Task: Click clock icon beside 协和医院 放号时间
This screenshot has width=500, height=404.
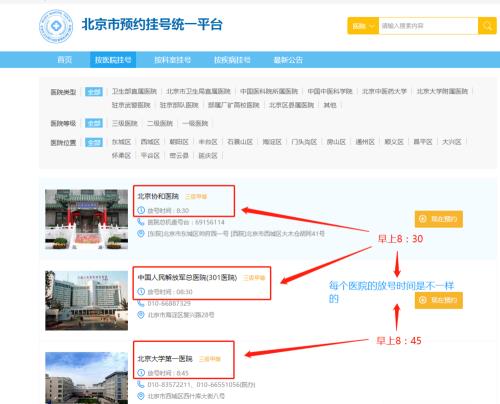Action: click(x=141, y=210)
